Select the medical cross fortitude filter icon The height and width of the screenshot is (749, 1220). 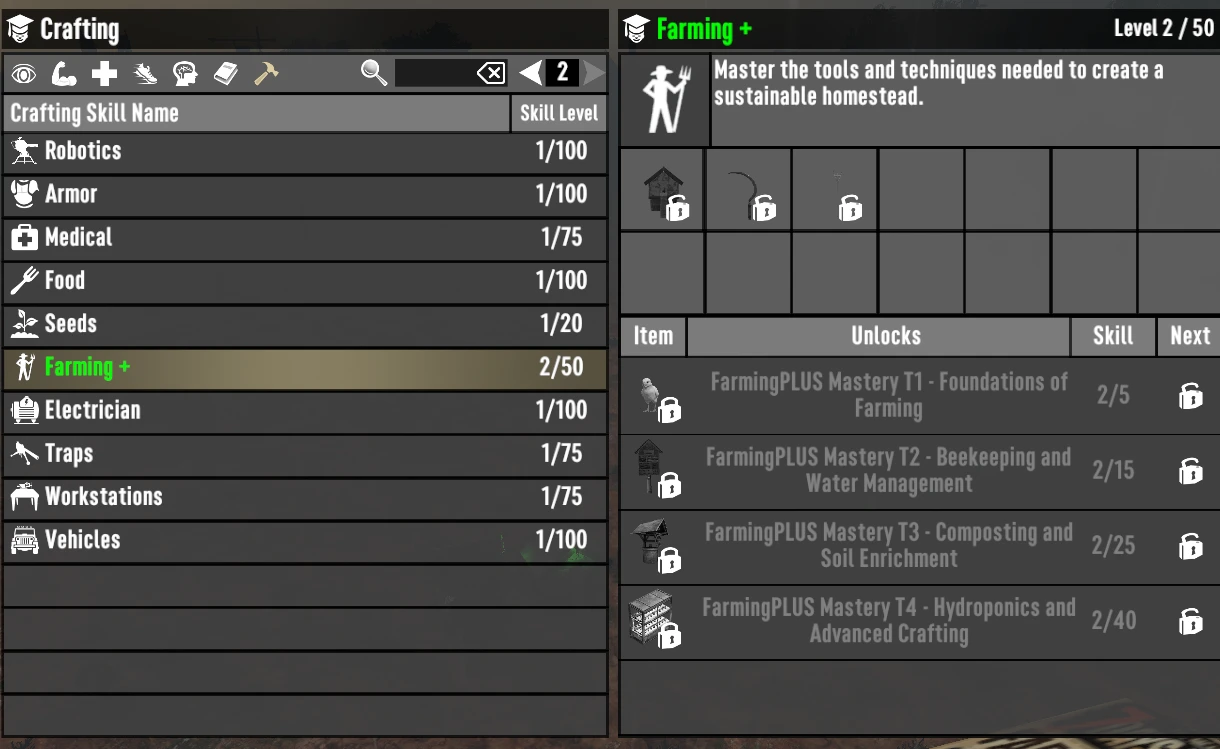(x=105, y=73)
